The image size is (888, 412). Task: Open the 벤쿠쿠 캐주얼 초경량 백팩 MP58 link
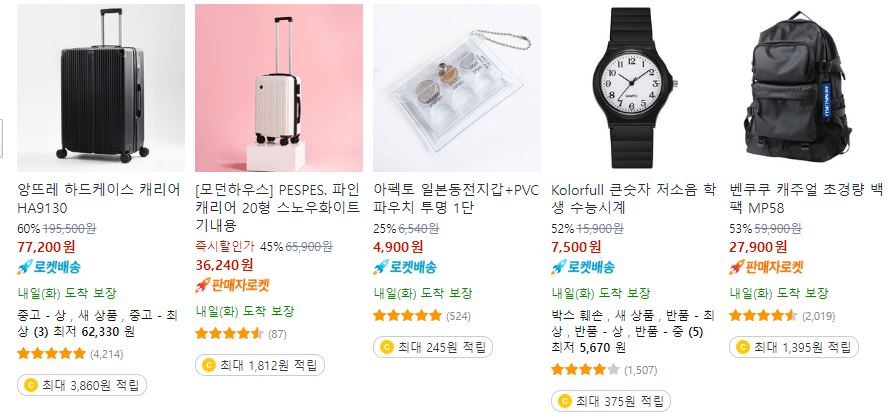coord(806,198)
